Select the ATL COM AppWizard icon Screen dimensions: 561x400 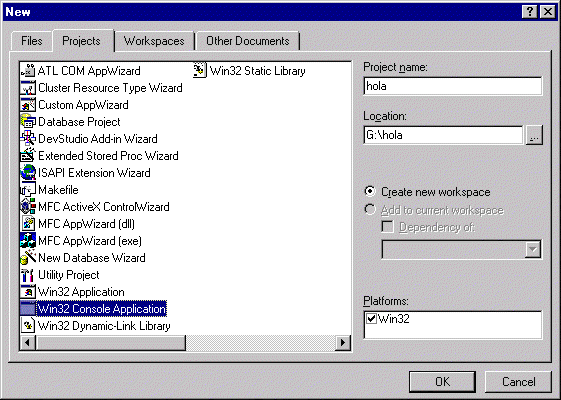(x=28, y=70)
